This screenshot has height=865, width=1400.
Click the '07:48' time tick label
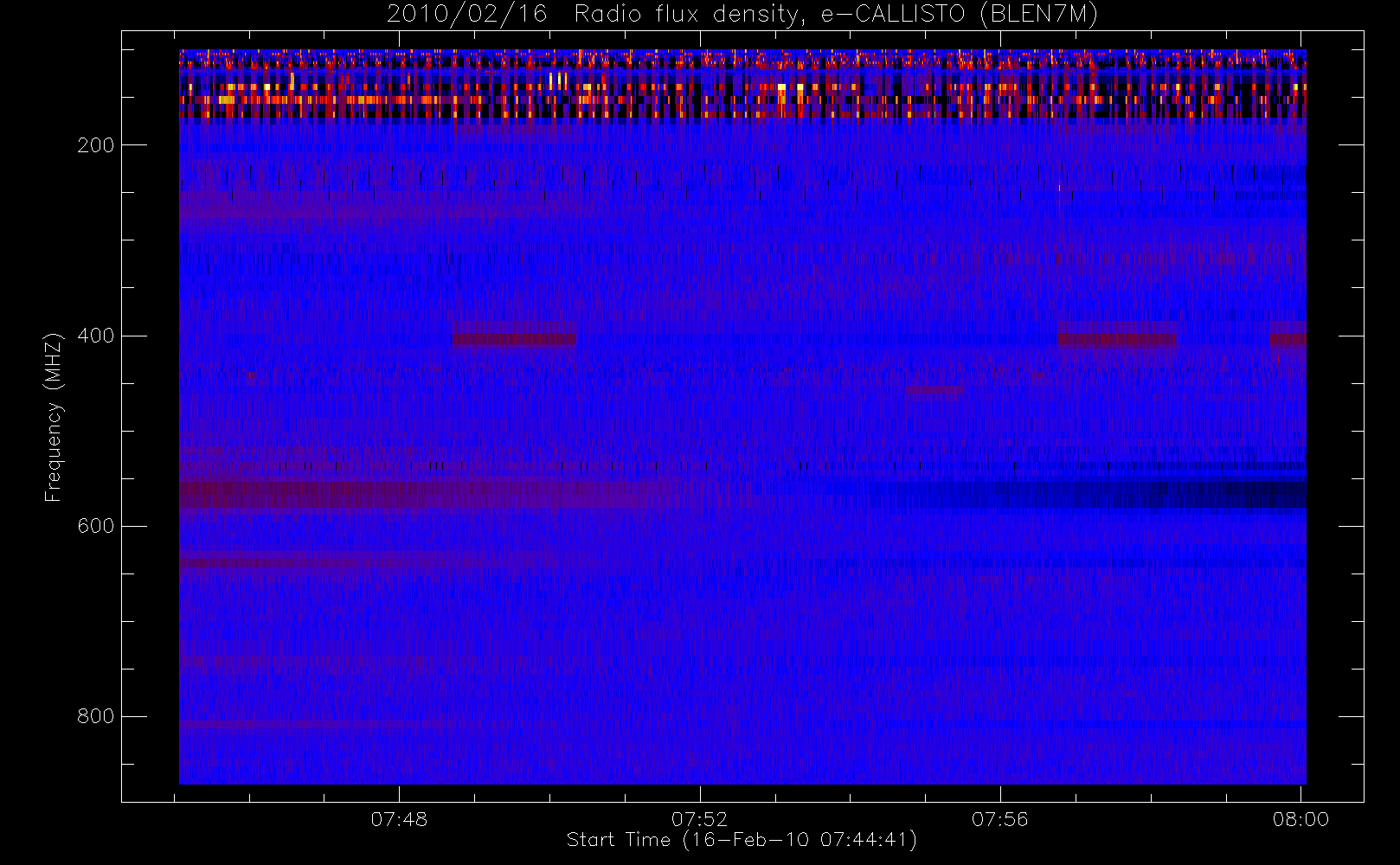[399, 819]
